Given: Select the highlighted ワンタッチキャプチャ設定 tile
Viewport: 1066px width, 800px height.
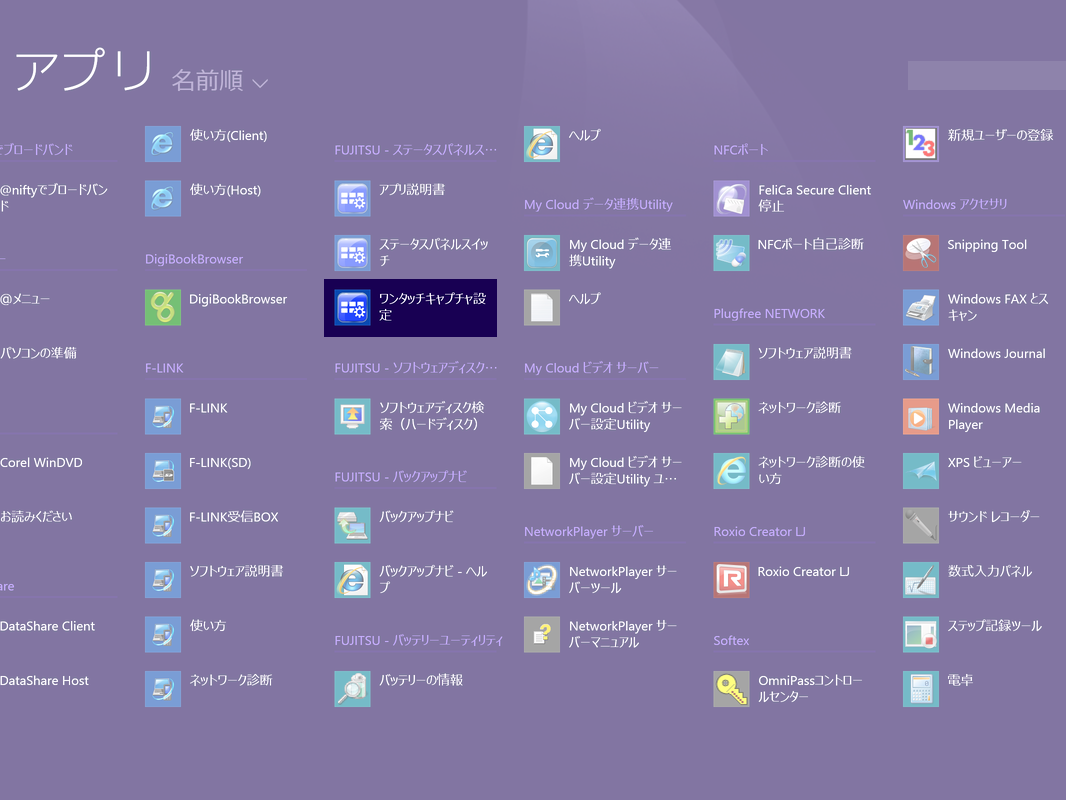Looking at the screenshot, I should click(x=410, y=307).
